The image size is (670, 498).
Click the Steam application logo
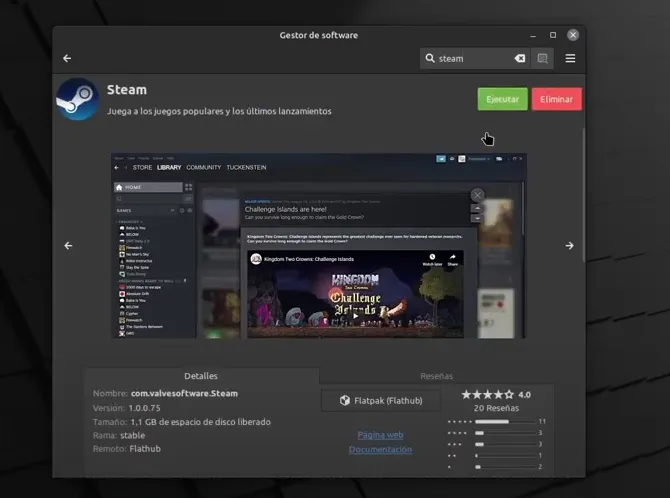78,99
